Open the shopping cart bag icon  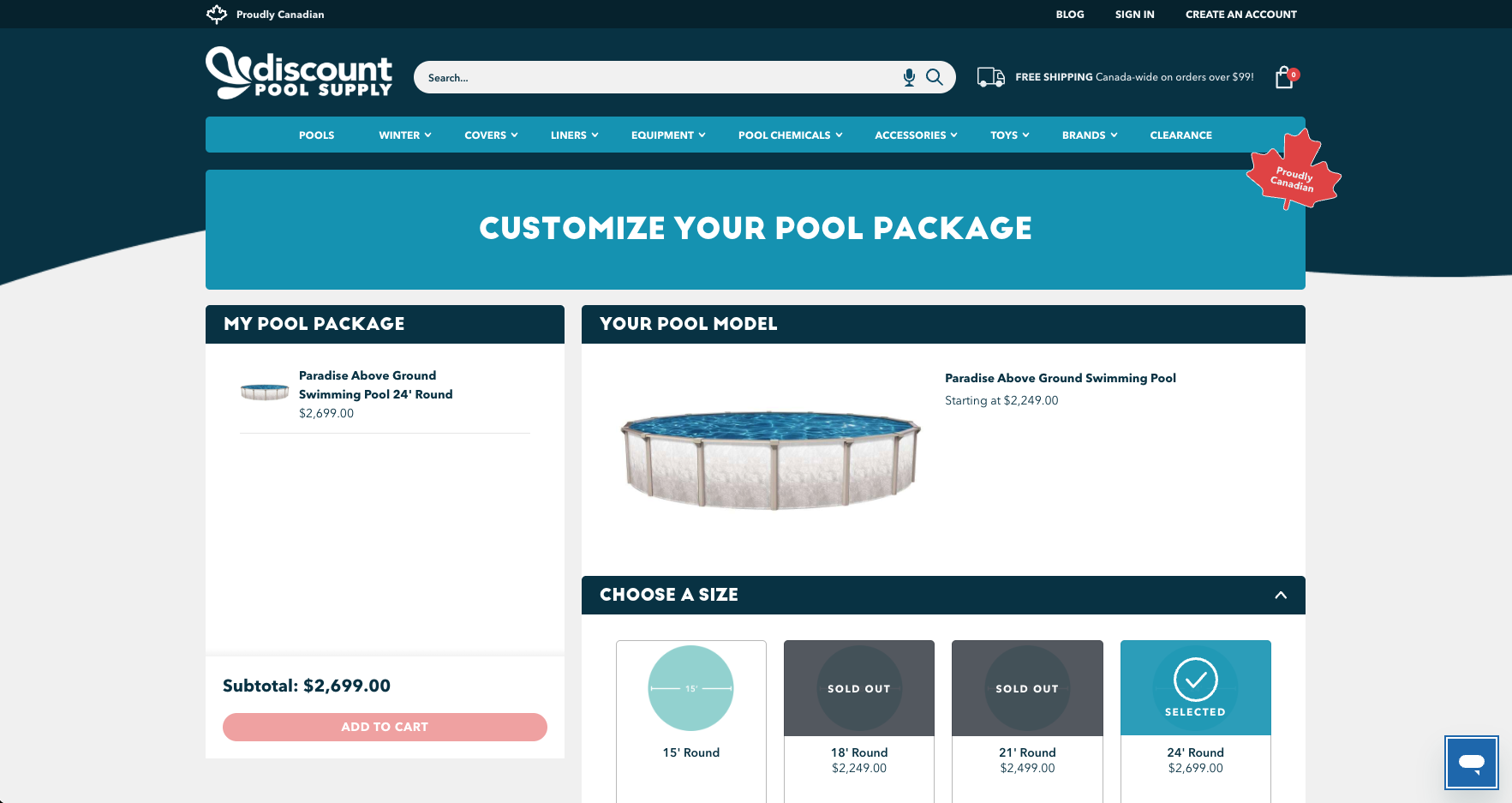tap(1284, 78)
